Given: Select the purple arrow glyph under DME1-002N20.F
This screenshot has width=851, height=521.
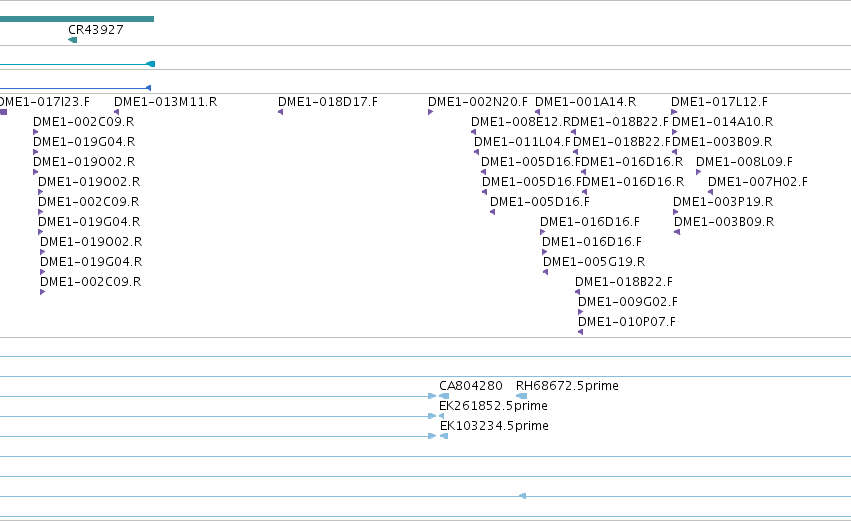Looking at the screenshot, I should (430, 112).
